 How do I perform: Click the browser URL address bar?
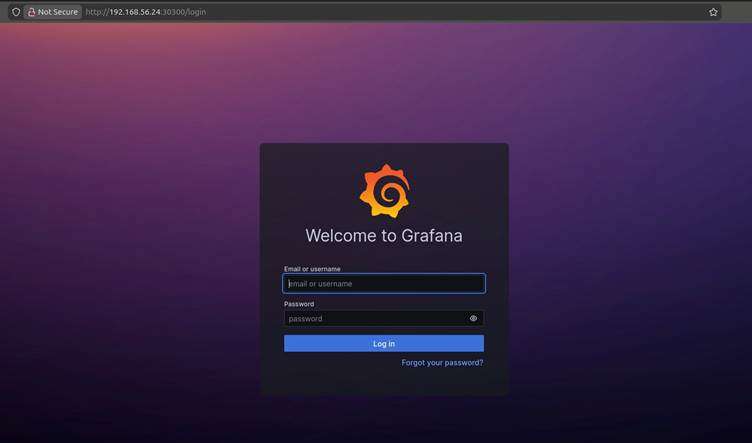point(400,12)
